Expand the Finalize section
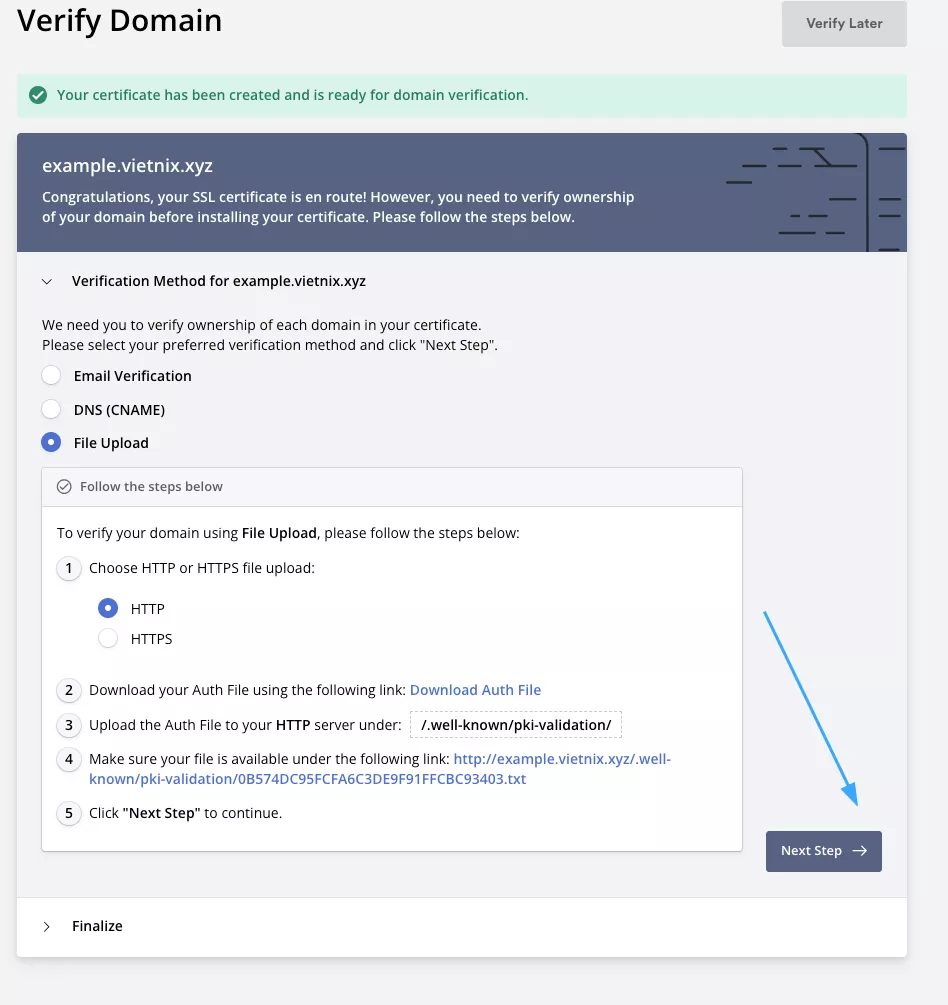 click(x=46, y=926)
